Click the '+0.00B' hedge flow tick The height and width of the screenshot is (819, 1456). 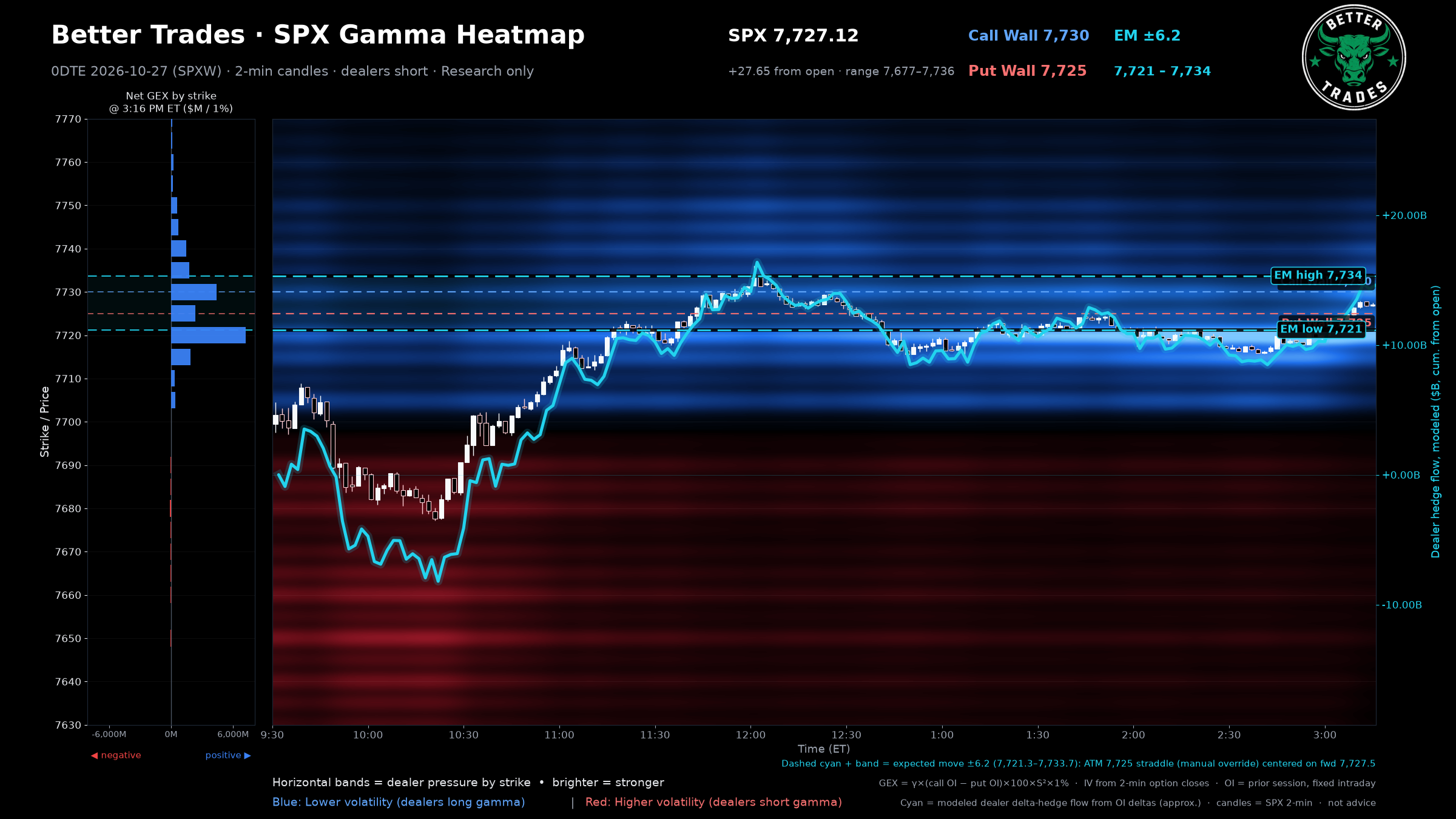1401,476
